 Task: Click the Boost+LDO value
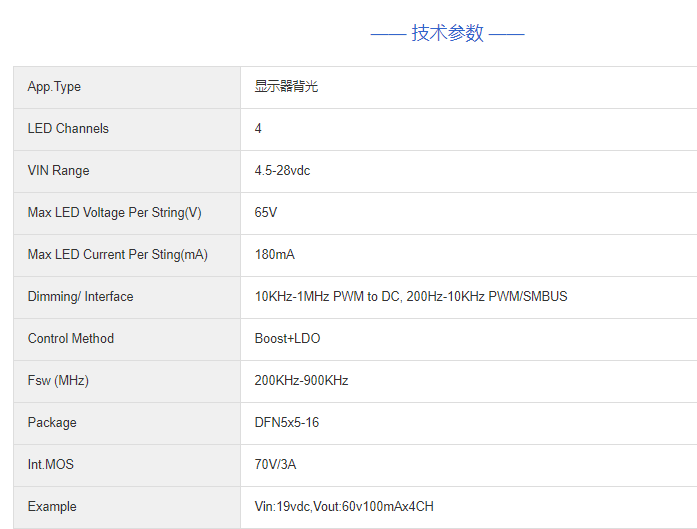point(287,339)
